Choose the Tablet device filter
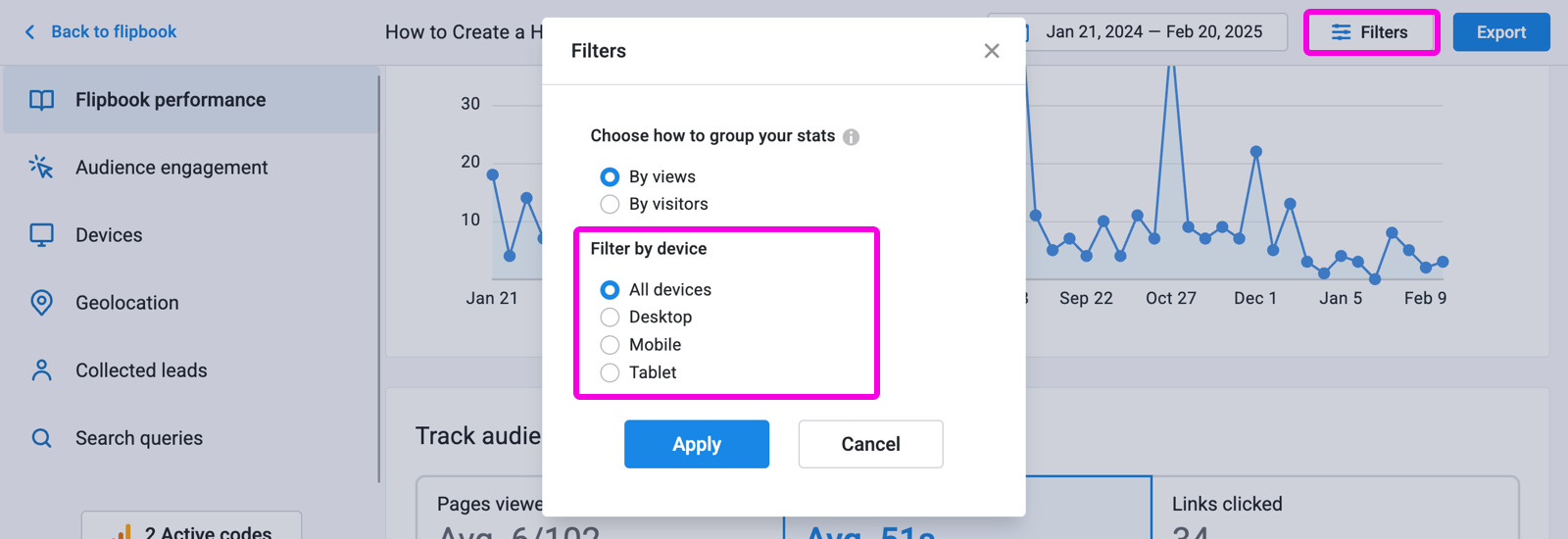 (610, 372)
